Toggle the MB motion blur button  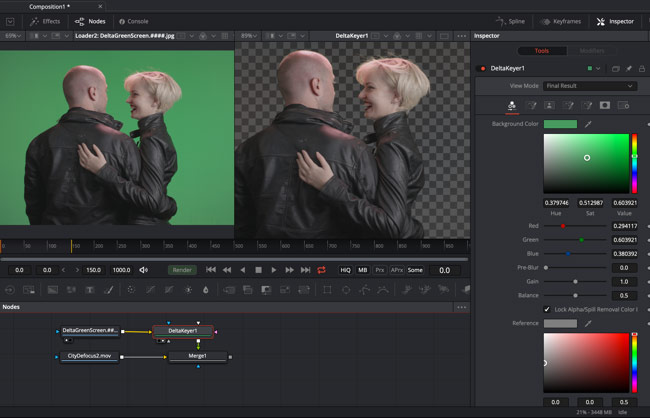[x=363, y=270]
